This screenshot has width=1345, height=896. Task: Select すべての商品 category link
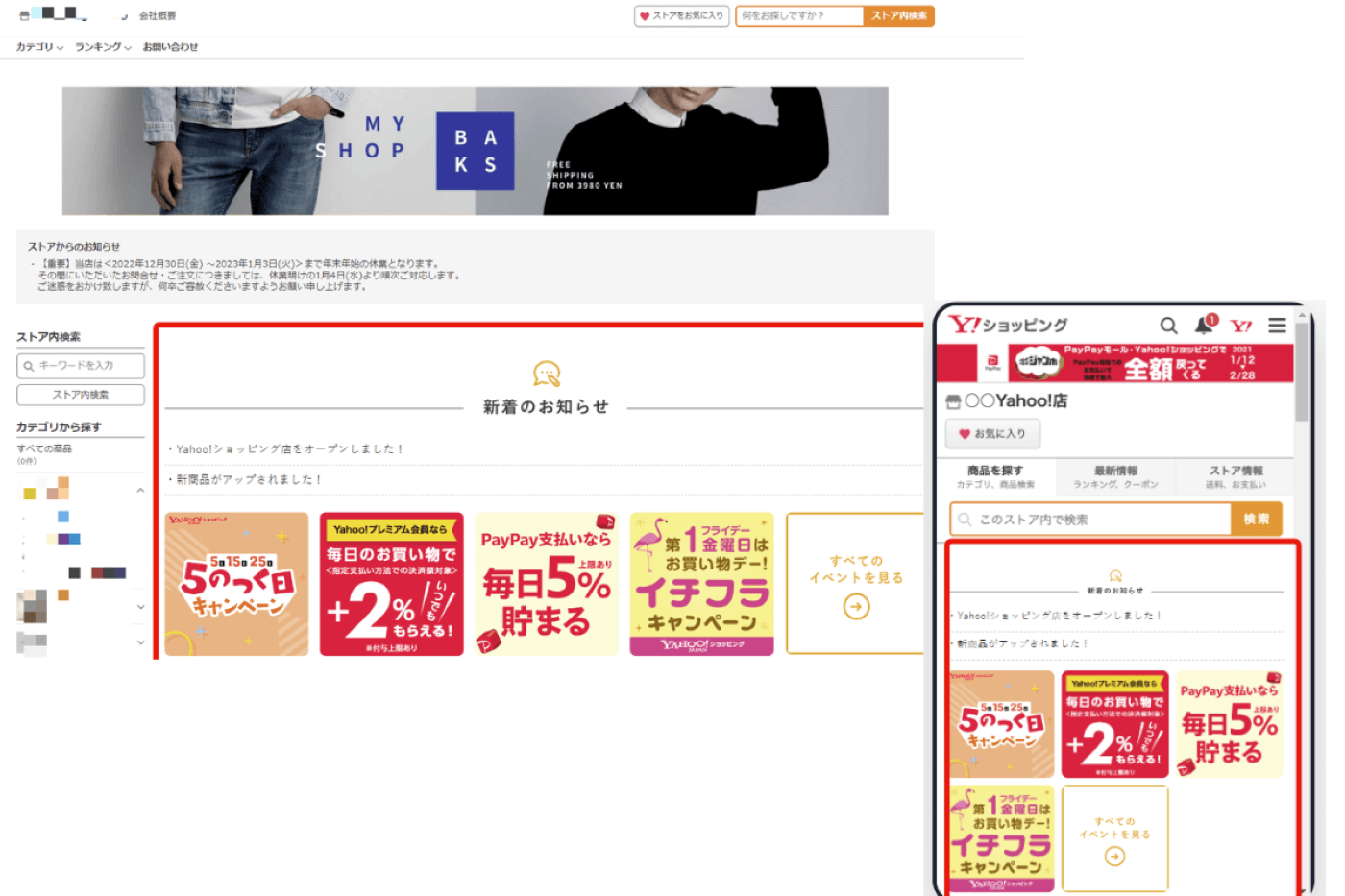click(44, 448)
